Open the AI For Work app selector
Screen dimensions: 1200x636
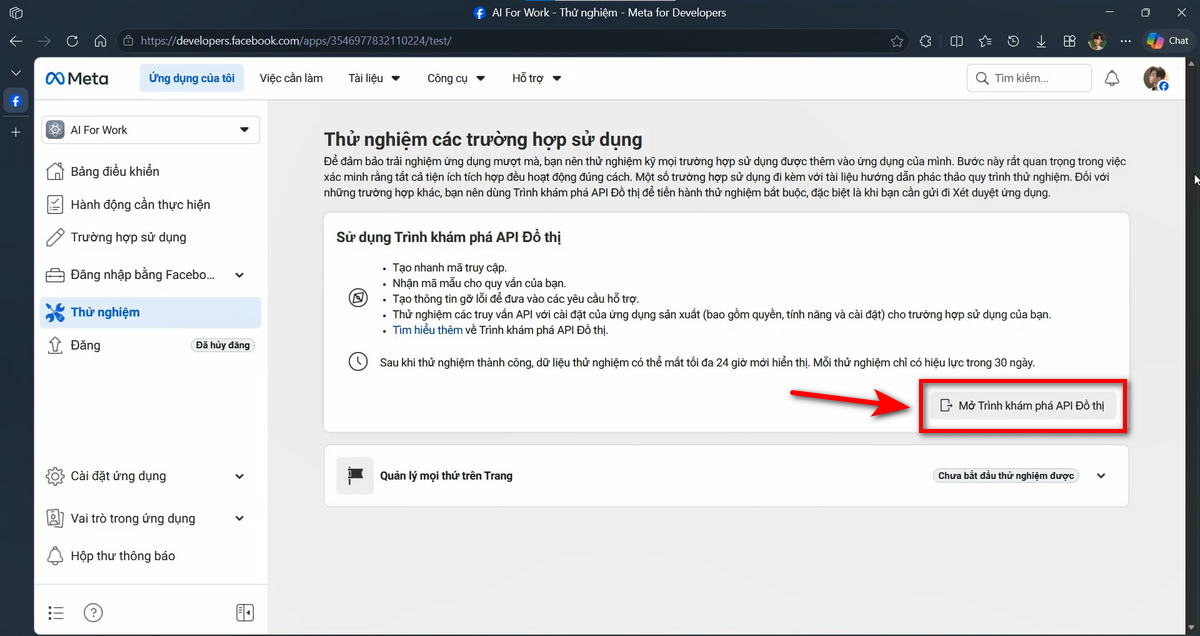150,130
